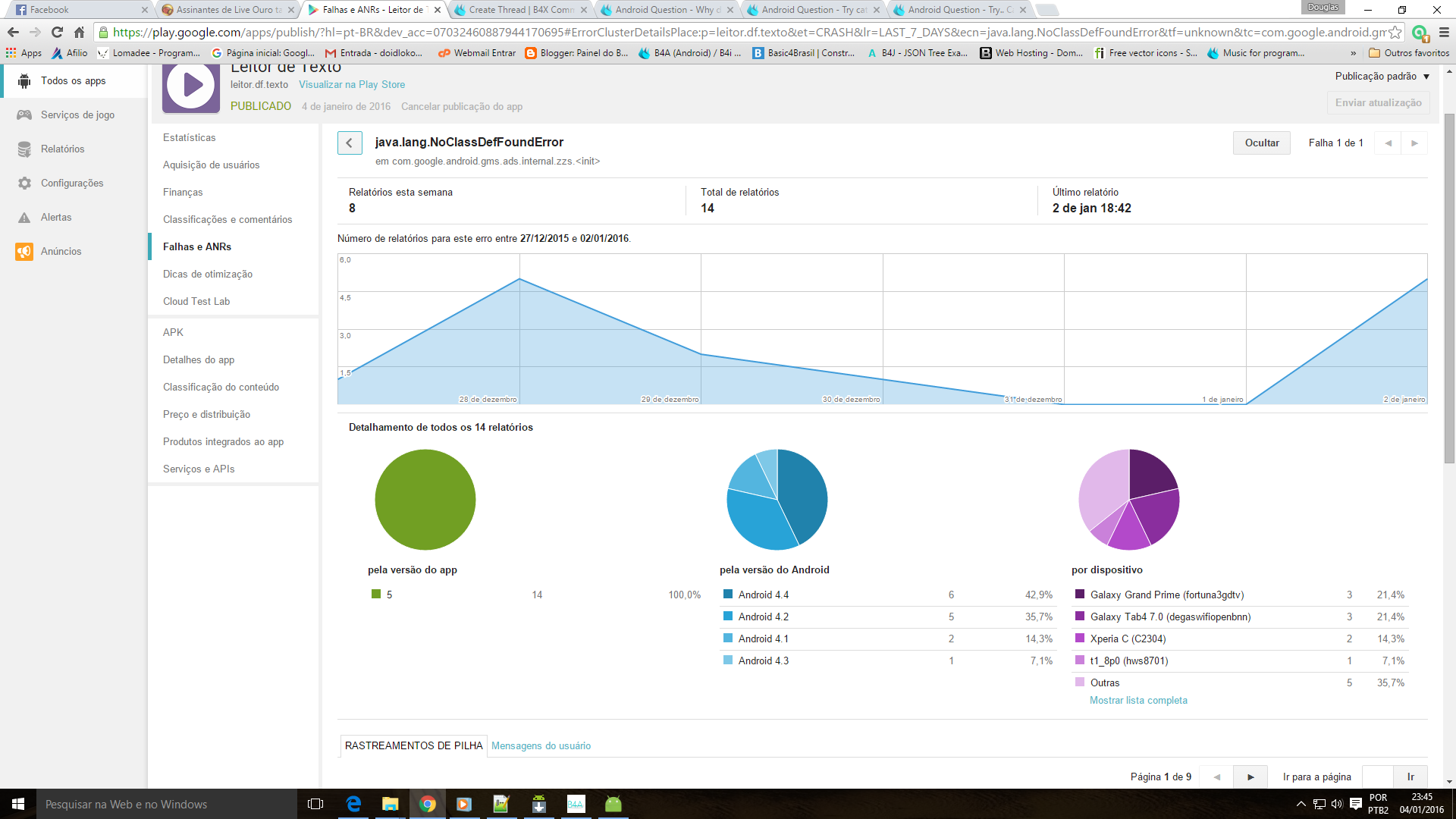The image size is (1456, 819).
Task: Open Classificações e comentários
Action: (x=227, y=219)
